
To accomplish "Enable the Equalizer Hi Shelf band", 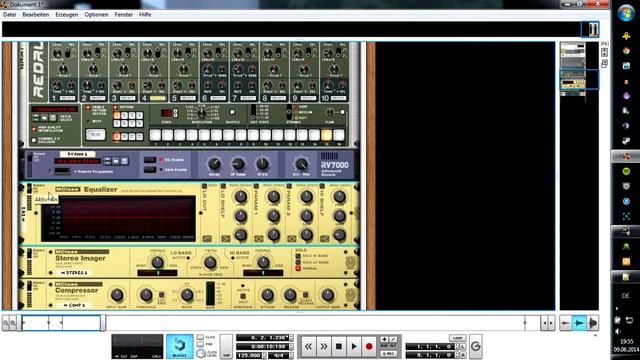I will point(322,186).
